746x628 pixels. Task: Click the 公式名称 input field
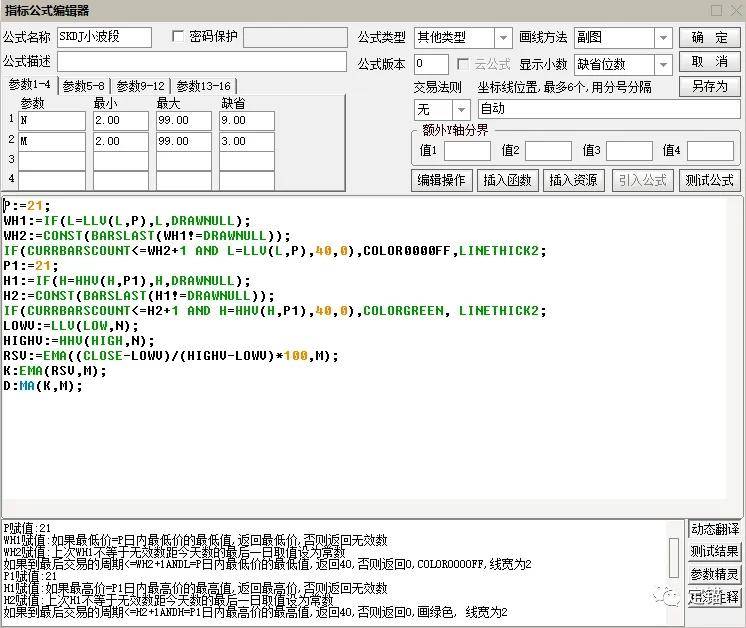pos(105,37)
